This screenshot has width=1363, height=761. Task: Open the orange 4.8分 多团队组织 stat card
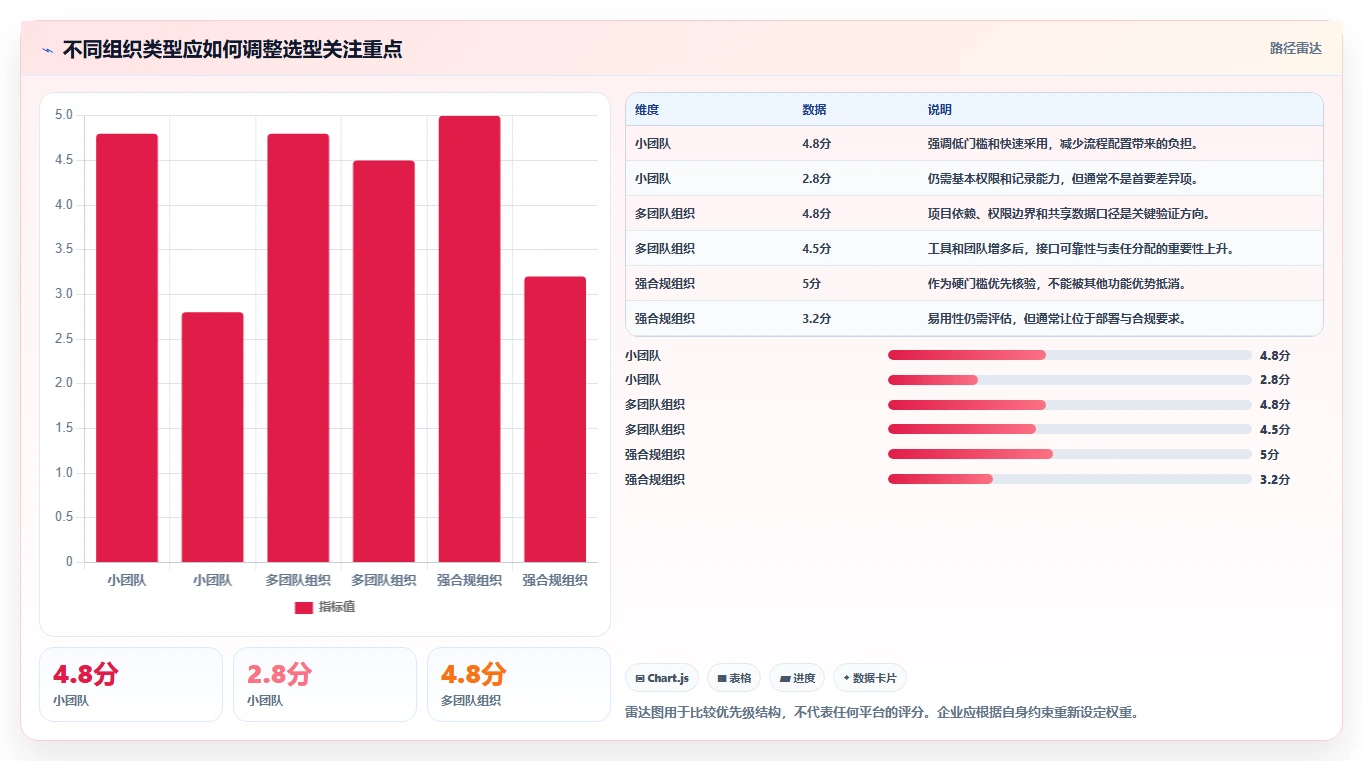[x=519, y=684]
